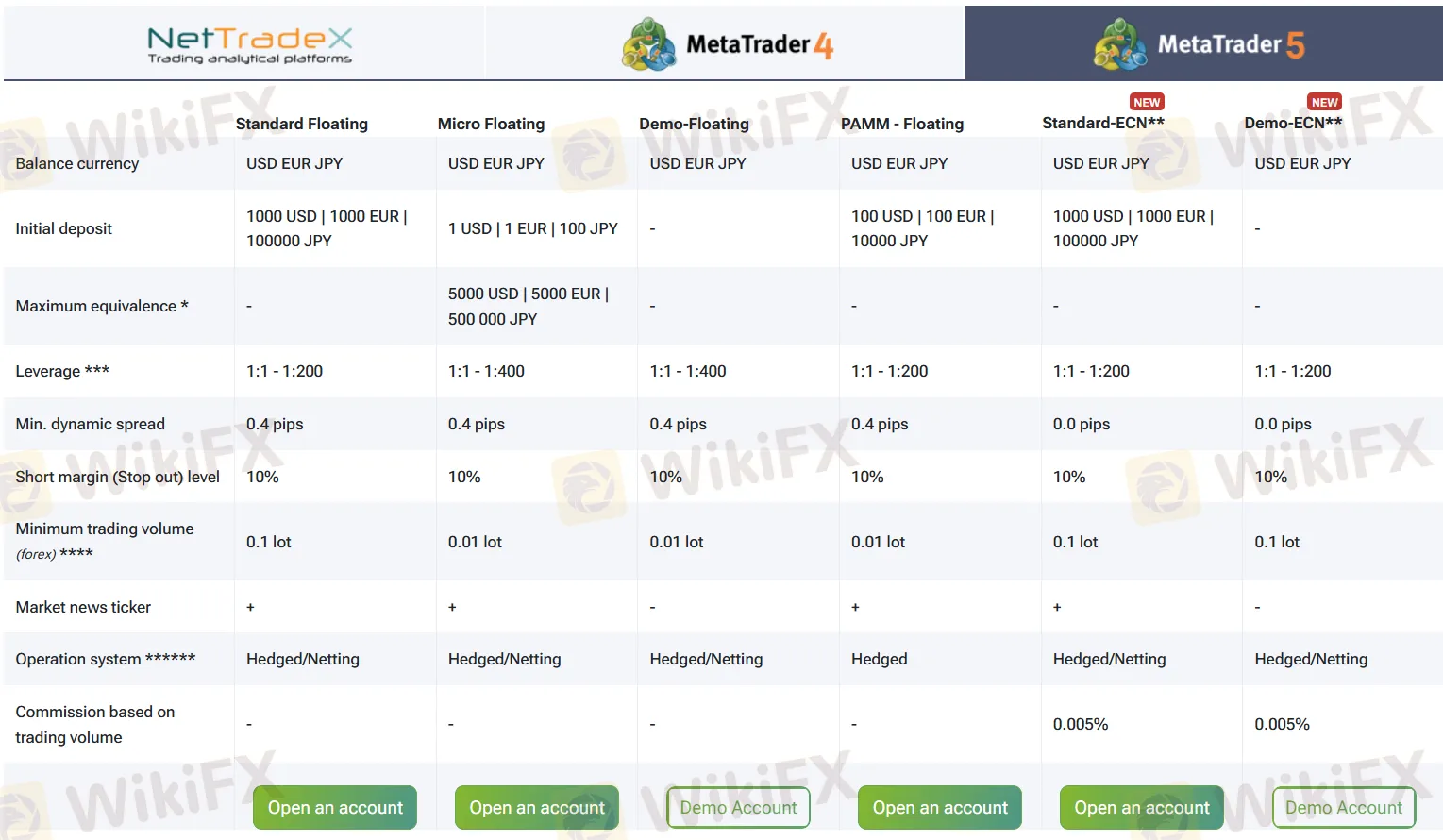Select the Standard-ECN** column header
The width and height of the screenshot is (1443, 840).
1103,123
